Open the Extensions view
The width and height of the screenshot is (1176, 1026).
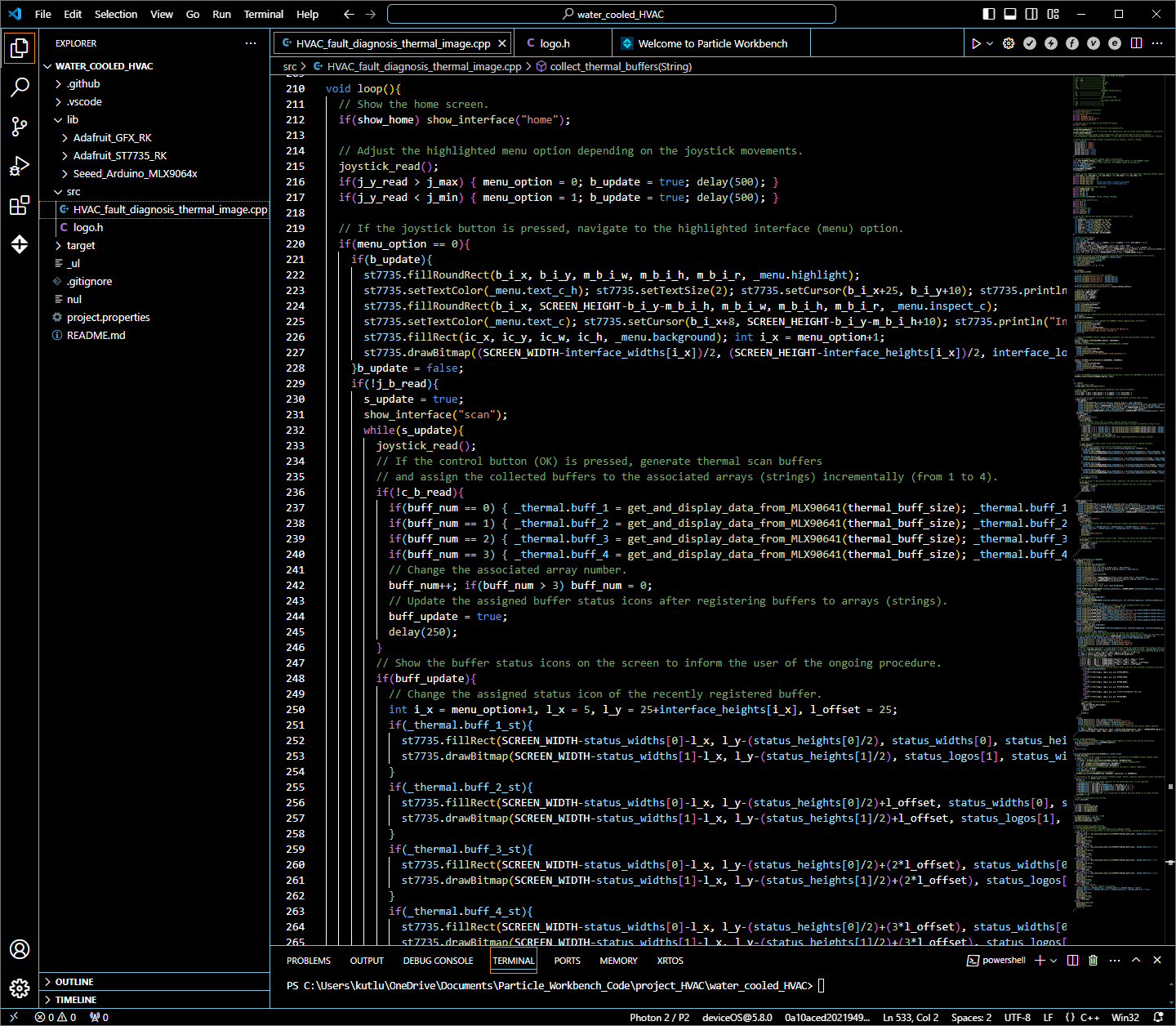[20, 205]
